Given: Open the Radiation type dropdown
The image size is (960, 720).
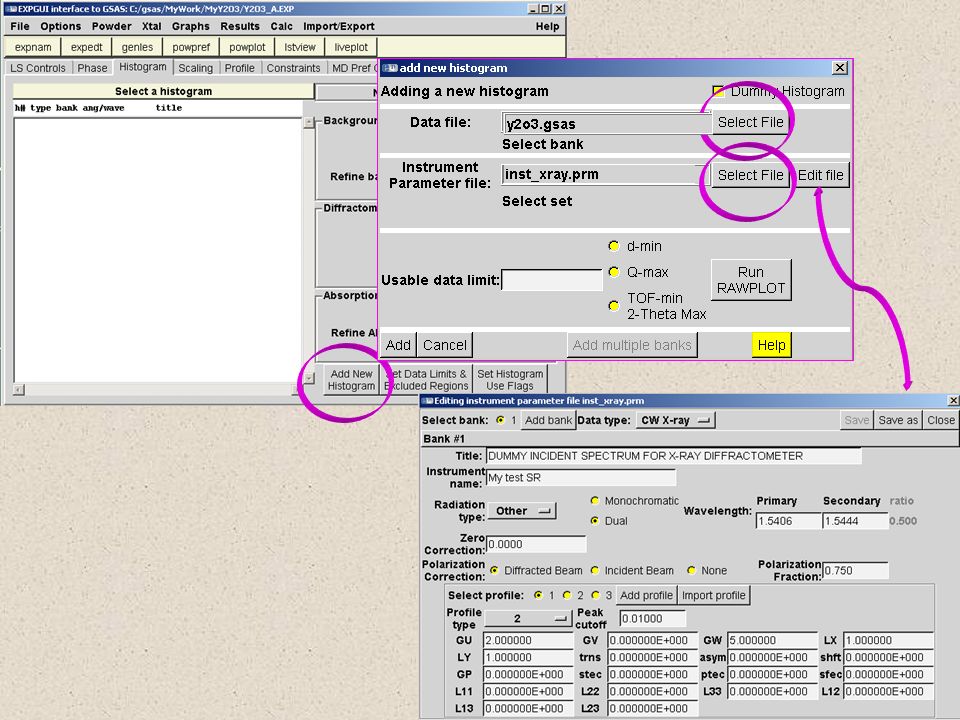Looking at the screenshot, I should pos(522,511).
